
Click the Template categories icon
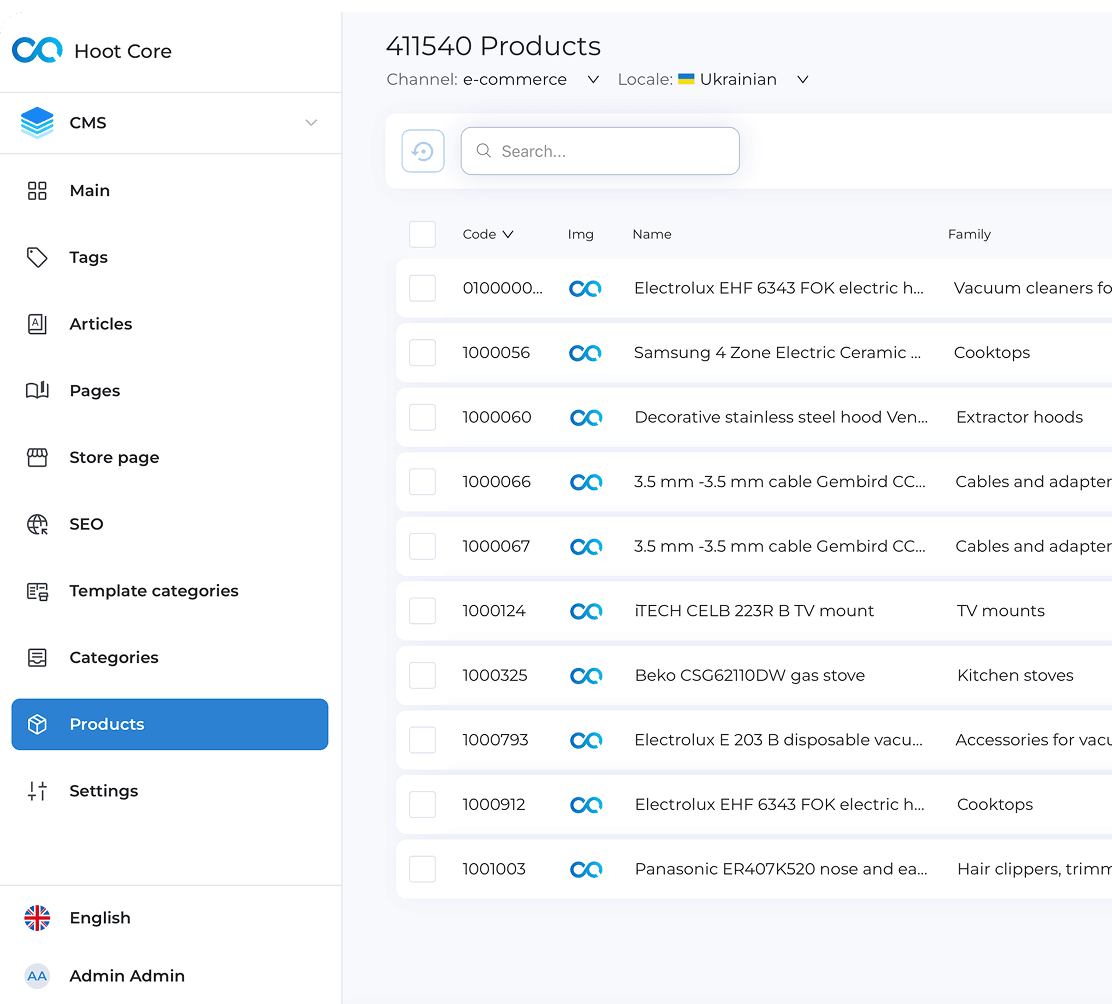(37, 591)
